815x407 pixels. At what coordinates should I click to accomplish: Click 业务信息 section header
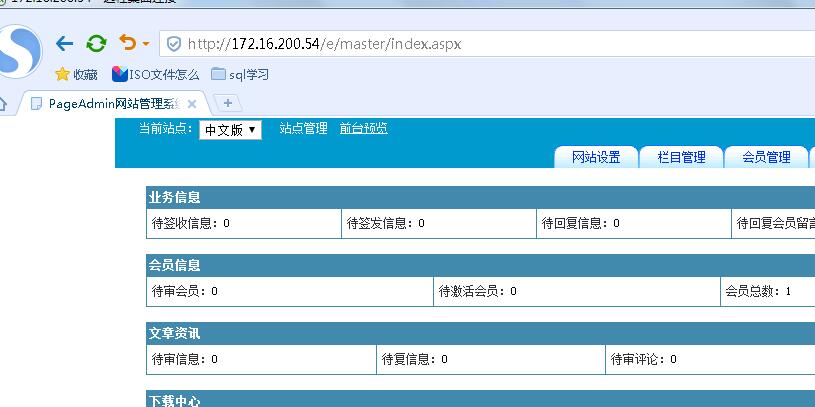pyautogui.click(x=481, y=198)
